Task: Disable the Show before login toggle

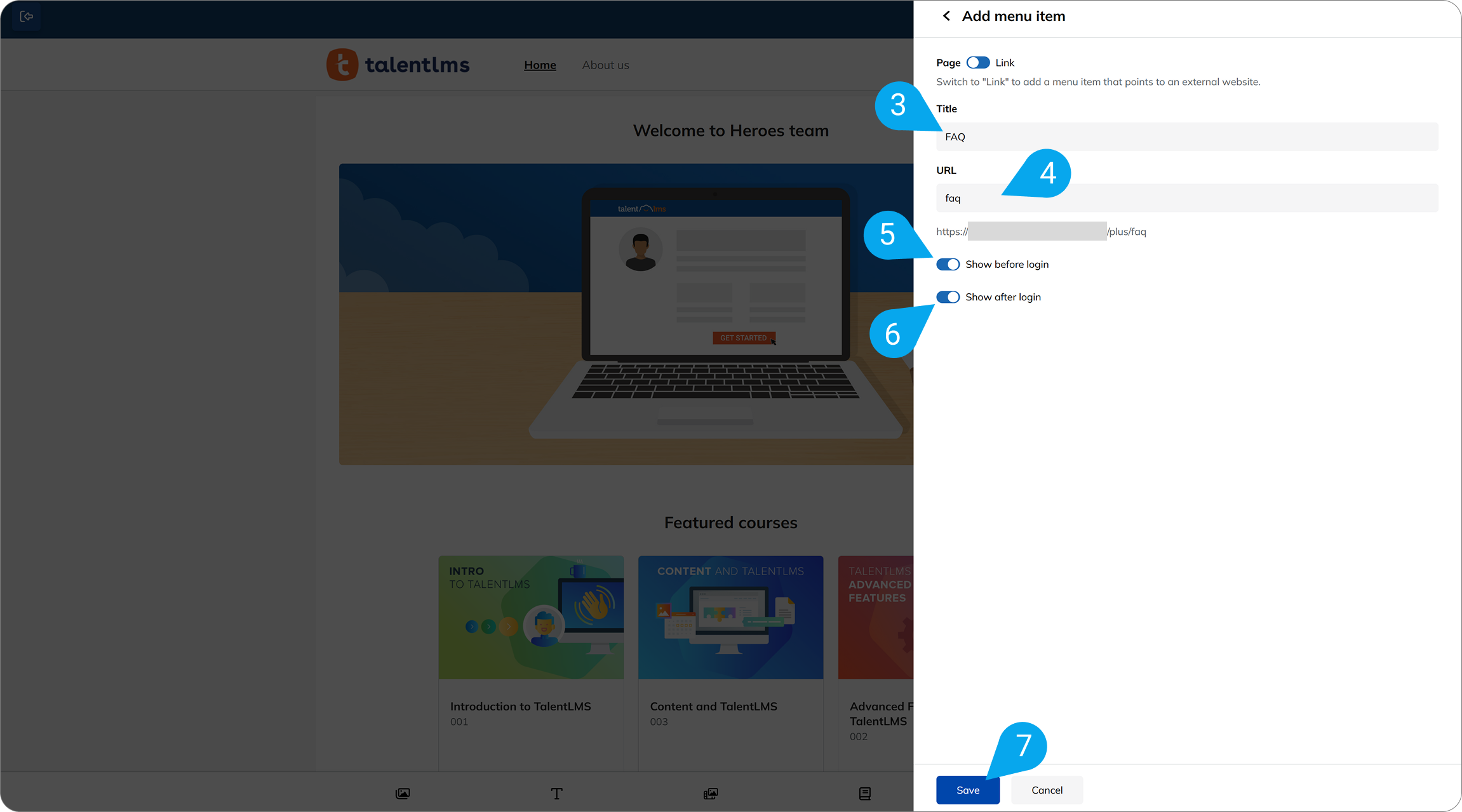Action: (x=948, y=264)
